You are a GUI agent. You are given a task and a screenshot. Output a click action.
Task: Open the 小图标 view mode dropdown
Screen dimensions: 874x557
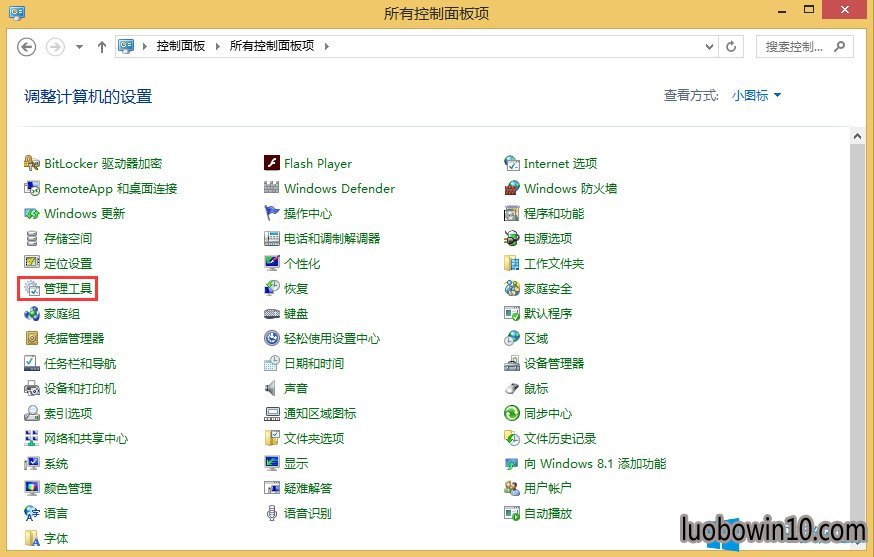(x=756, y=96)
